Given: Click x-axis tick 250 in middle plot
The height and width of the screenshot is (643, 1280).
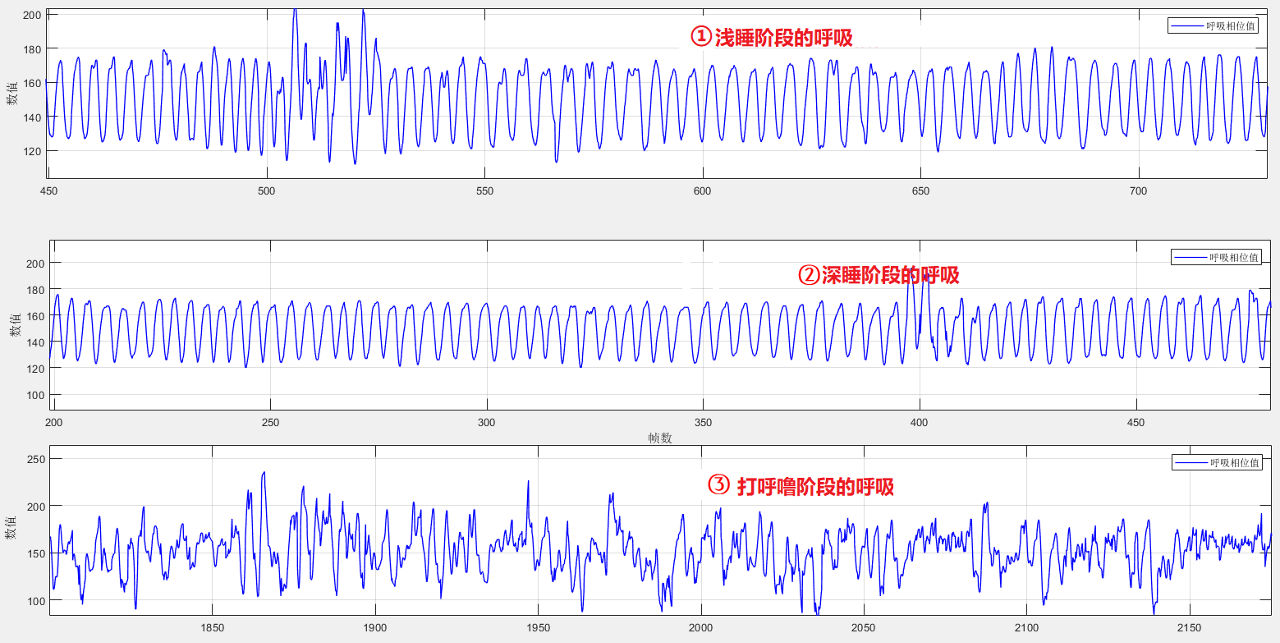Looking at the screenshot, I should pyautogui.click(x=270, y=423).
